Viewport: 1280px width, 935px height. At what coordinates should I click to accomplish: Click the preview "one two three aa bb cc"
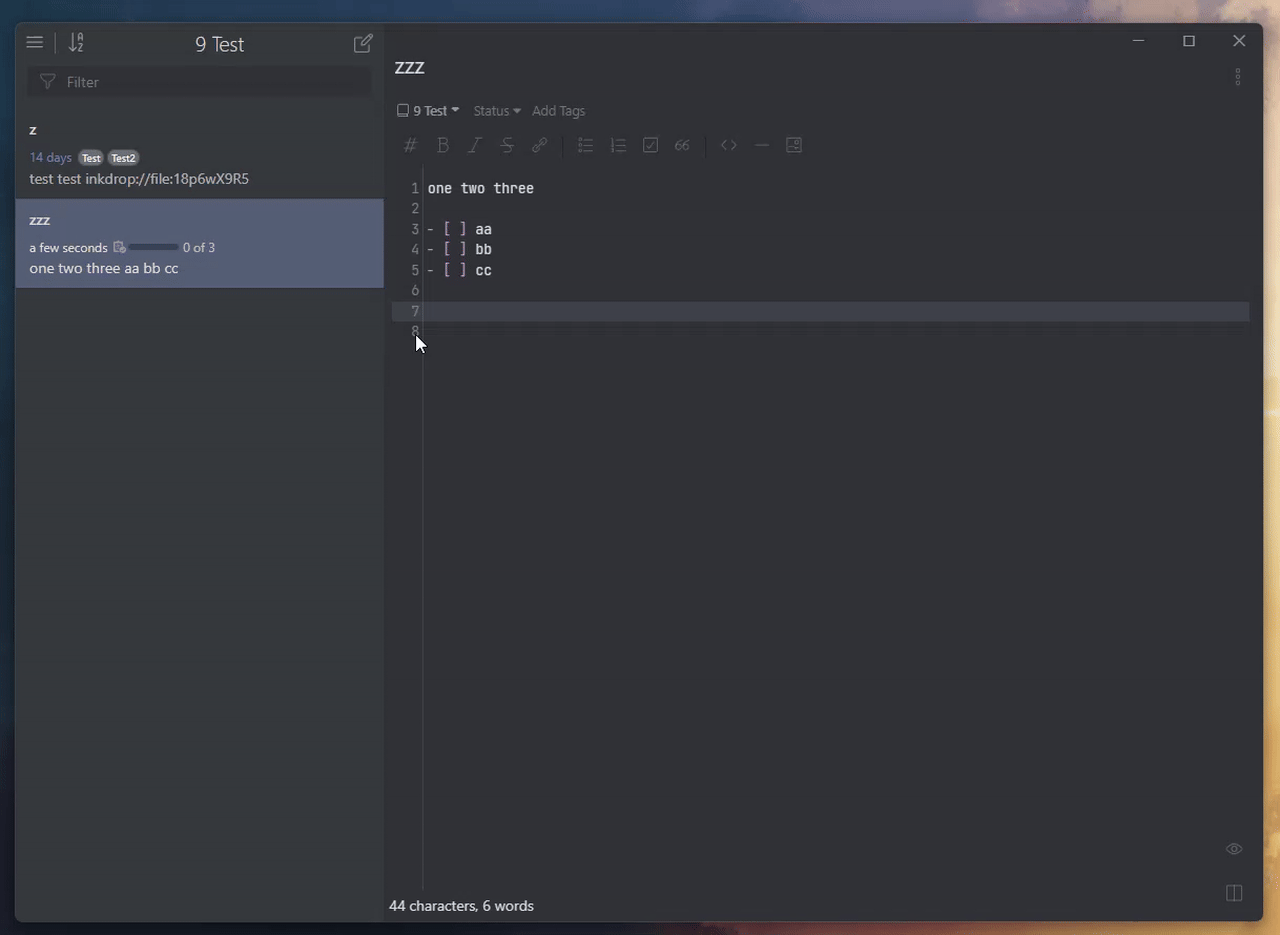click(104, 268)
